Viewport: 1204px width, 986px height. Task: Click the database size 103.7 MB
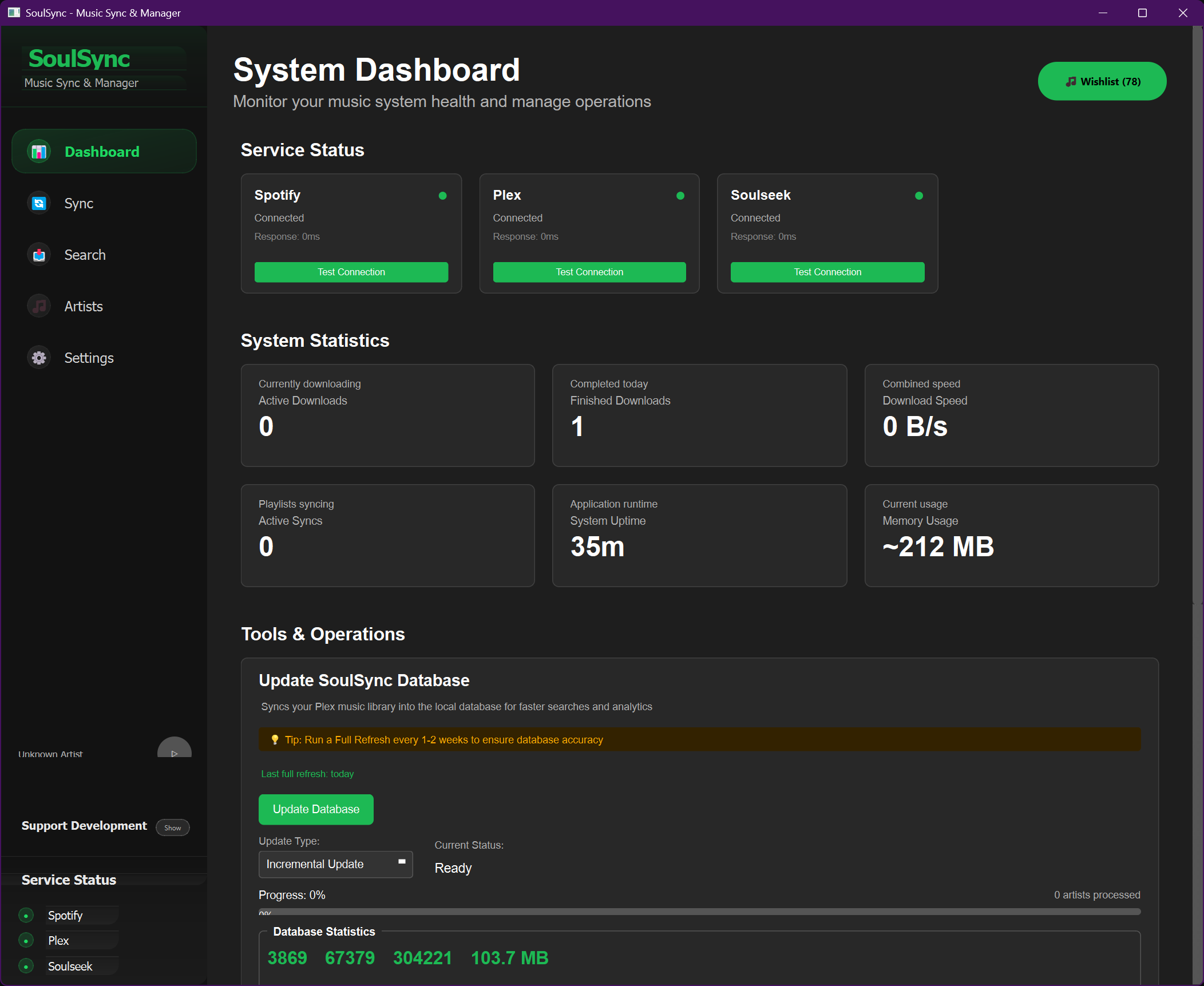(x=509, y=958)
